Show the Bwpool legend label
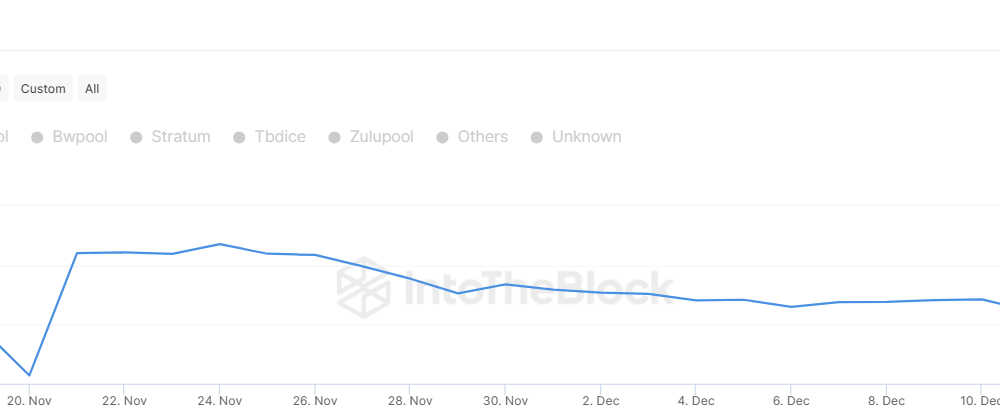 [x=80, y=136]
